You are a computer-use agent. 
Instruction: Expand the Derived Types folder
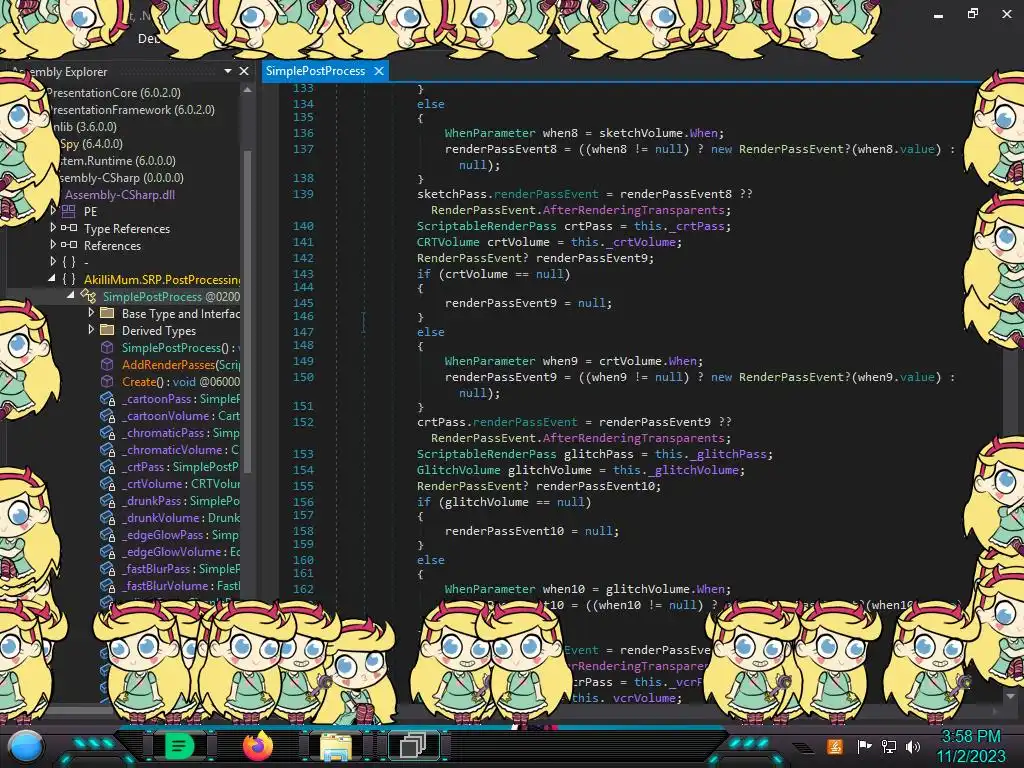[x=91, y=329]
